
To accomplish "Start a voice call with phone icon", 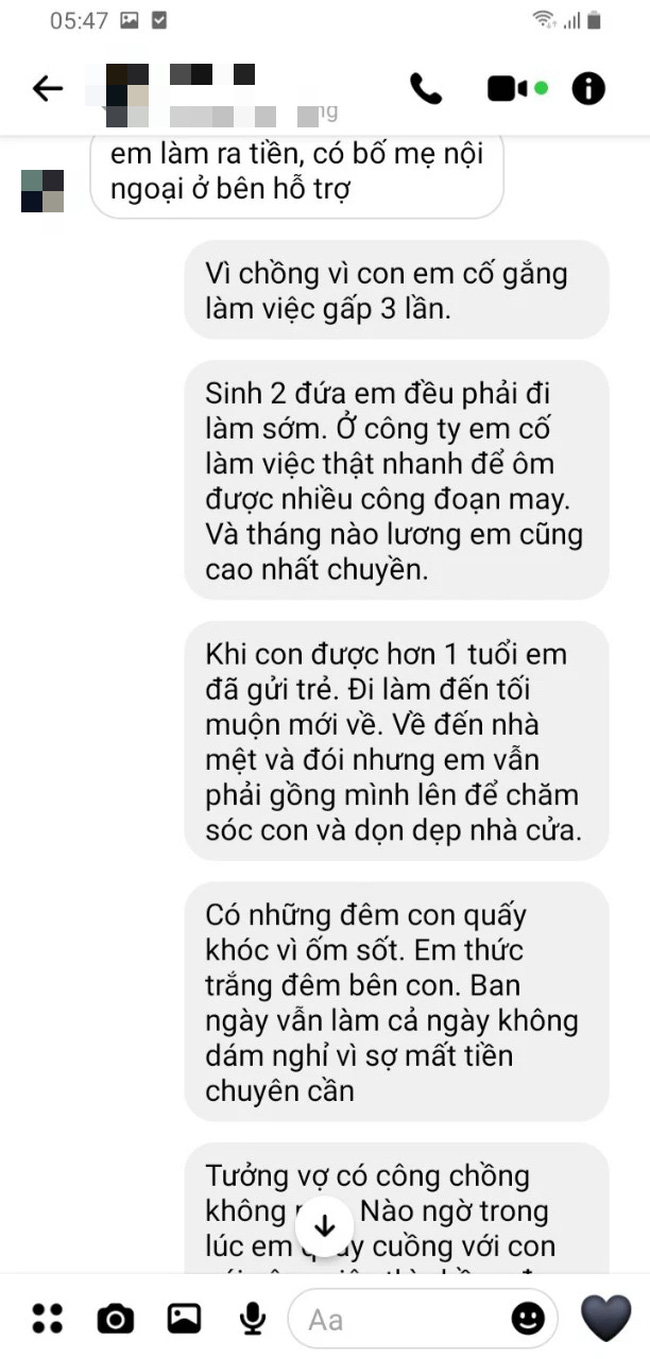I will pyautogui.click(x=425, y=88).
